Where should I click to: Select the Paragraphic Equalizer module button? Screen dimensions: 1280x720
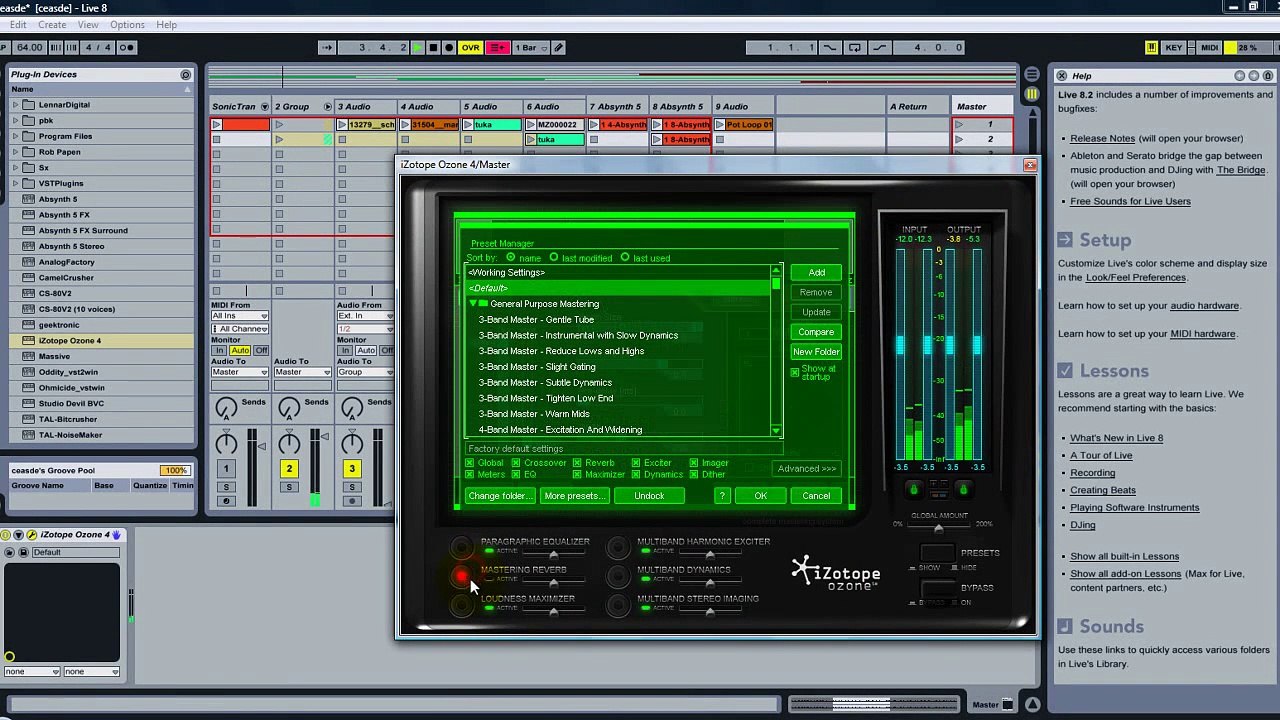click(x=461, y=547)
